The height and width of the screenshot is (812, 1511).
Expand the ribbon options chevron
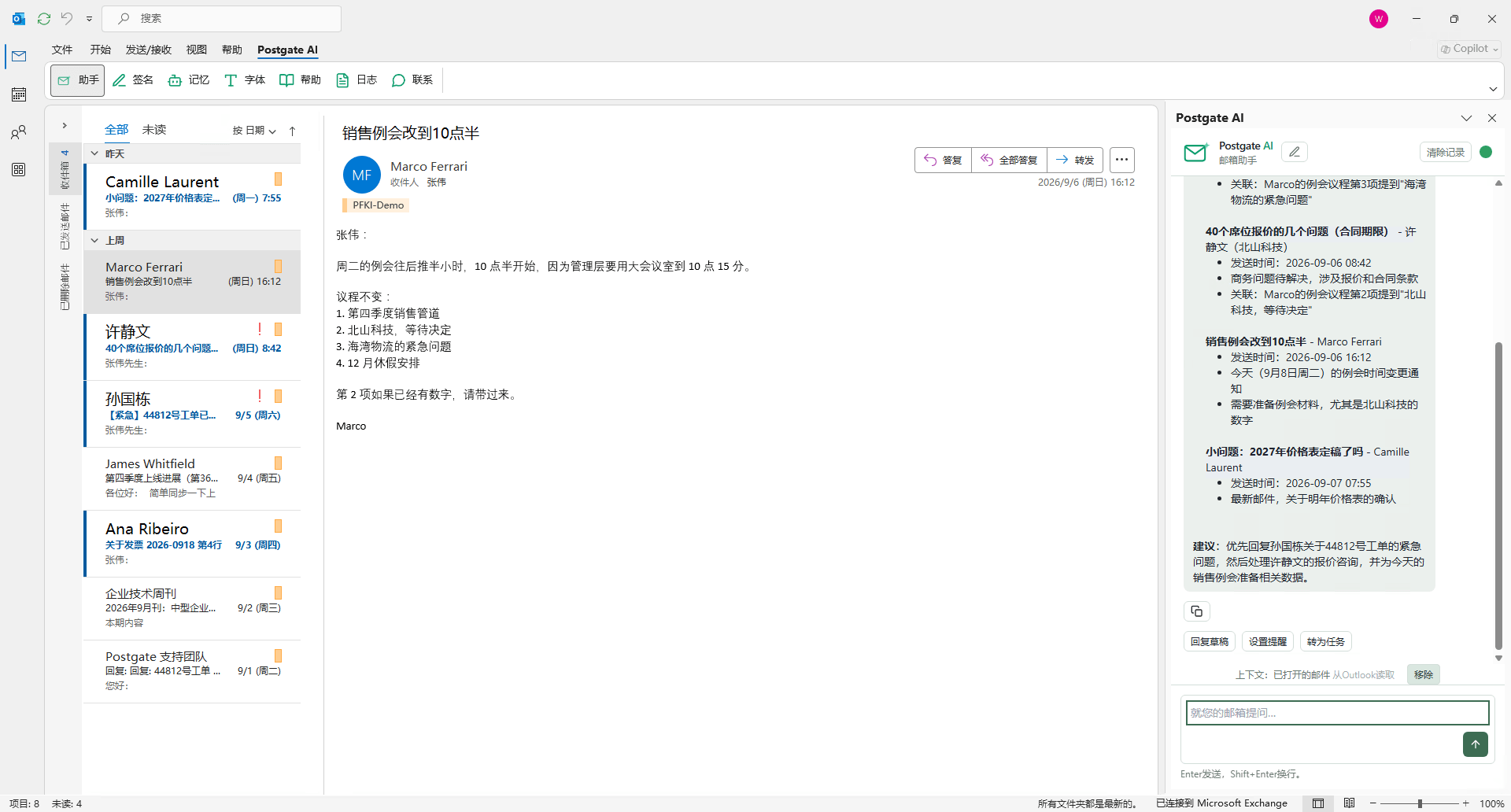click(1493, 89)
